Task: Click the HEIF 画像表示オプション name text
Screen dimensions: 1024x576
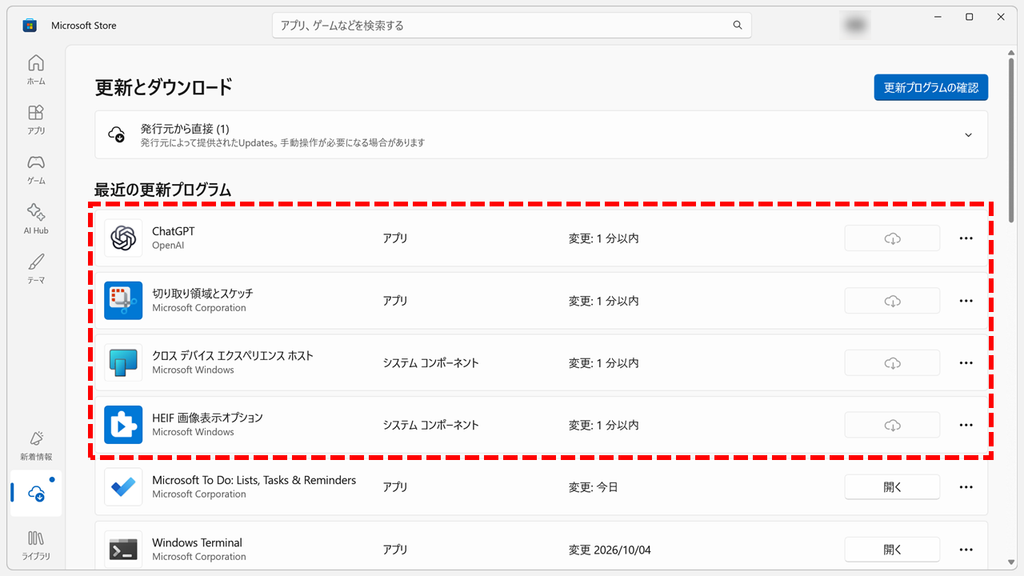Action: click(x=207, y=417)
